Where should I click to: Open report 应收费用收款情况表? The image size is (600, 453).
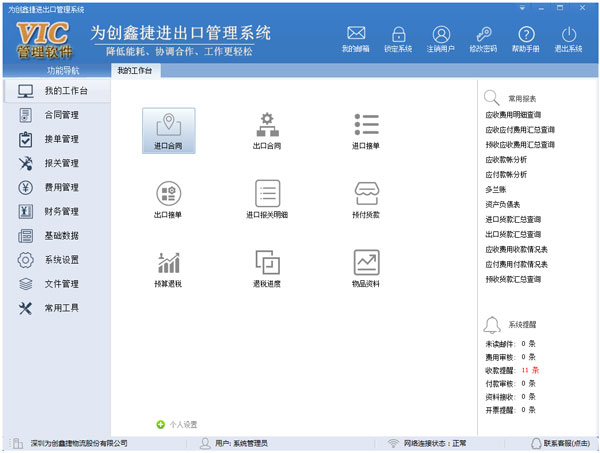[x=516, y=249]
